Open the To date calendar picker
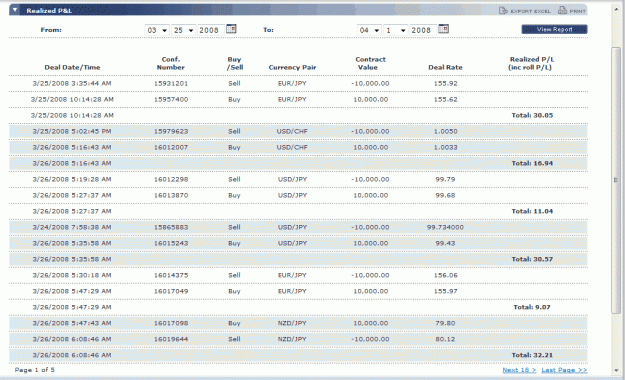This screenshot has height=380, width=625. click(443, 29)
